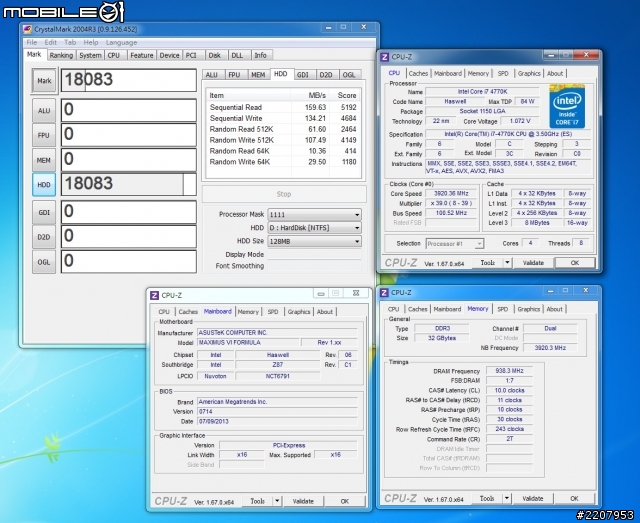Viewport: 640px width, 523px height.
Task: Show the OGL results sub-tab
Action: pos(349,75)
